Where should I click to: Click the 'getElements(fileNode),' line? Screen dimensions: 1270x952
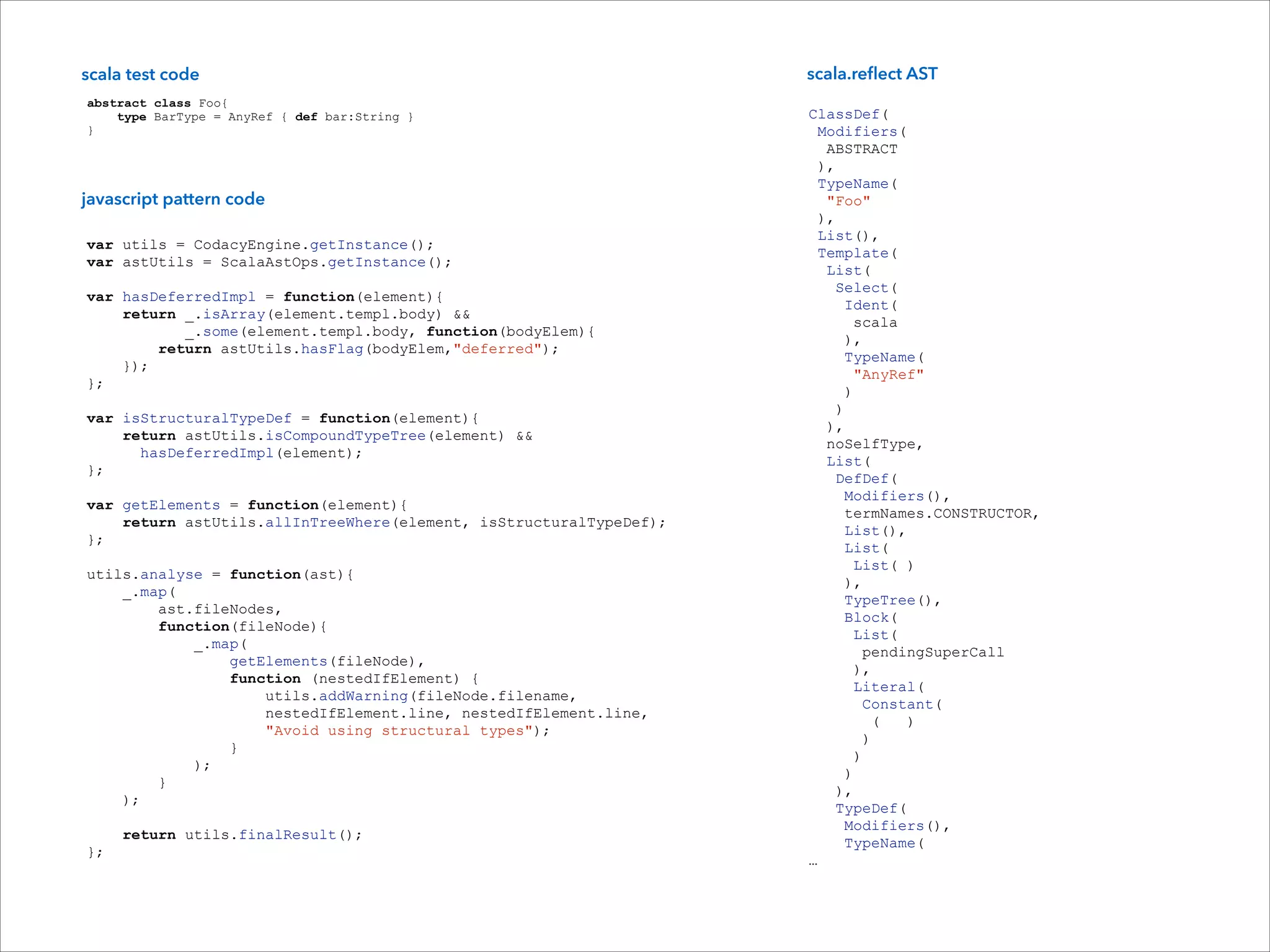click(x=327, y=661)
